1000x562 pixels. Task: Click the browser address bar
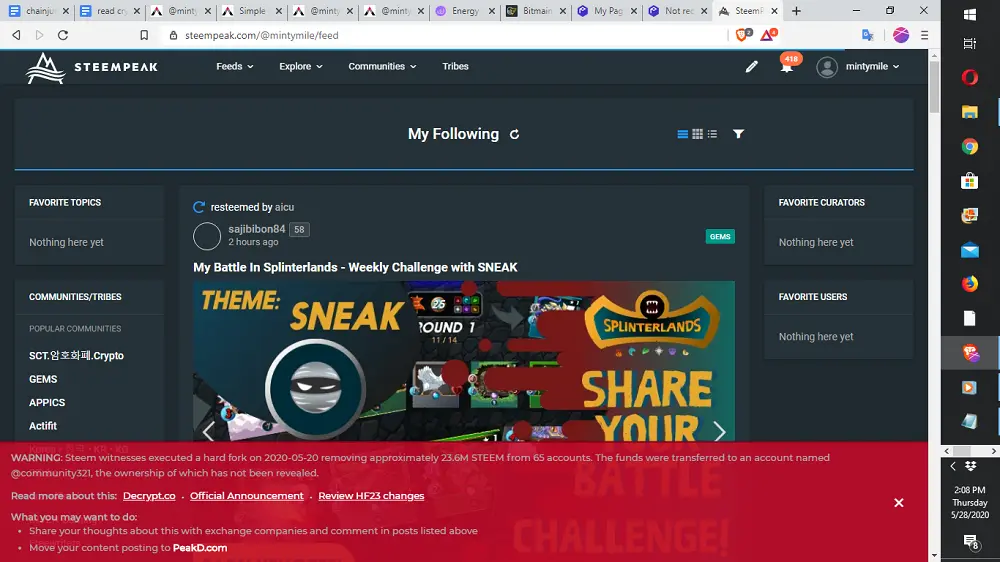click(446, 35)
